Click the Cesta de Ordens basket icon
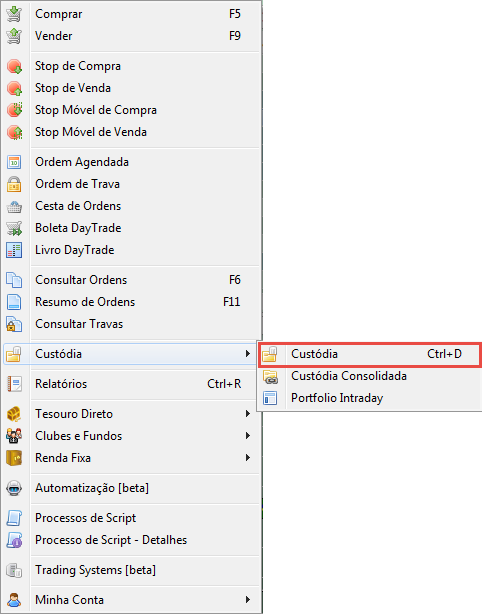 point(14,206)
